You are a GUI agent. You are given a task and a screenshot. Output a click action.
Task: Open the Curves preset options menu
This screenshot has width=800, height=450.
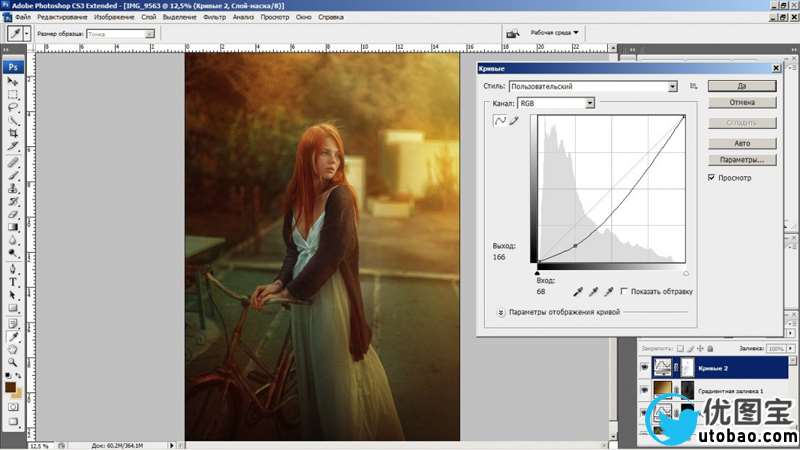[693, 86]
